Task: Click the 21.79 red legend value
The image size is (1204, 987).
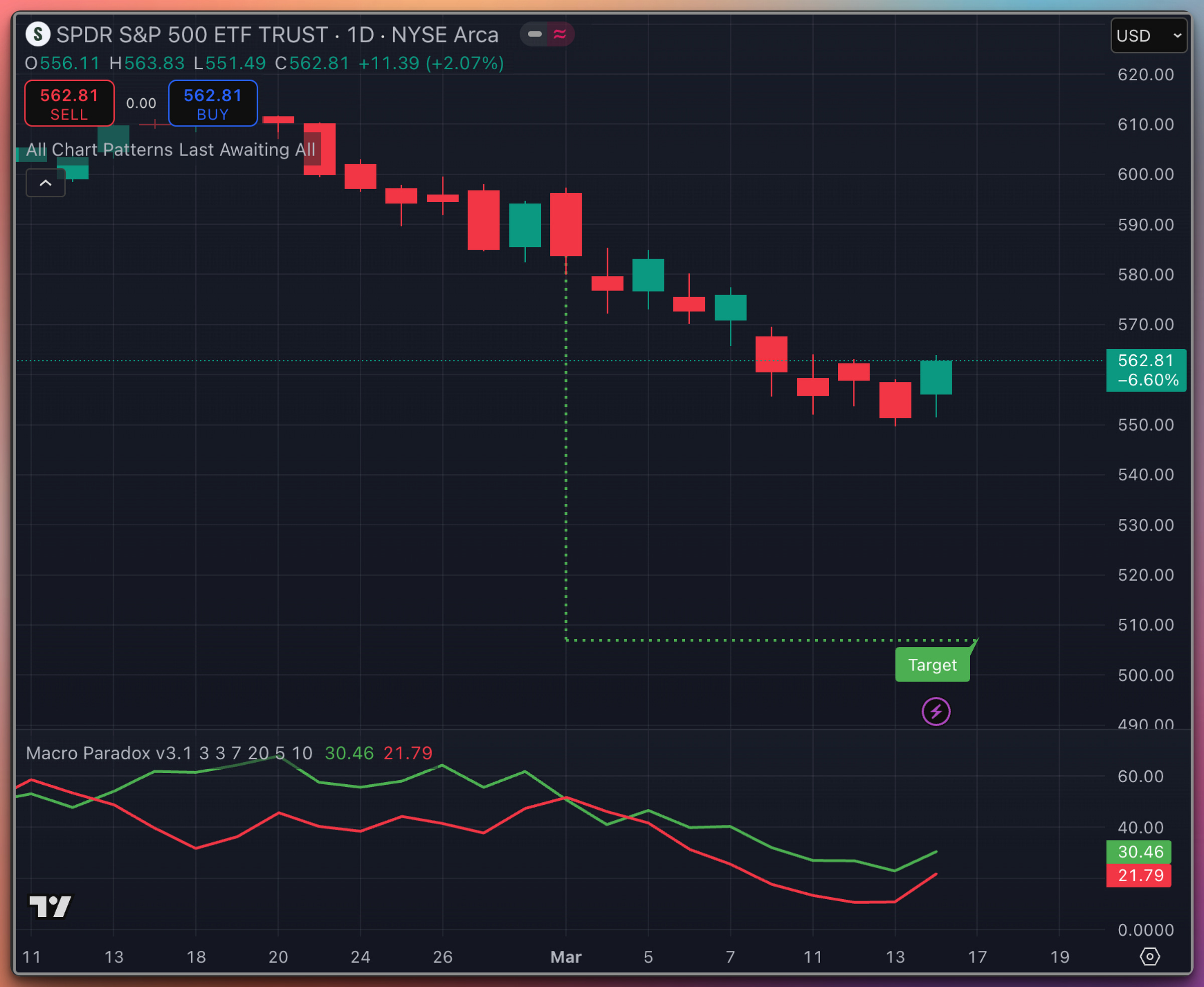Action: pyautogui.click(x=407, y=753)
